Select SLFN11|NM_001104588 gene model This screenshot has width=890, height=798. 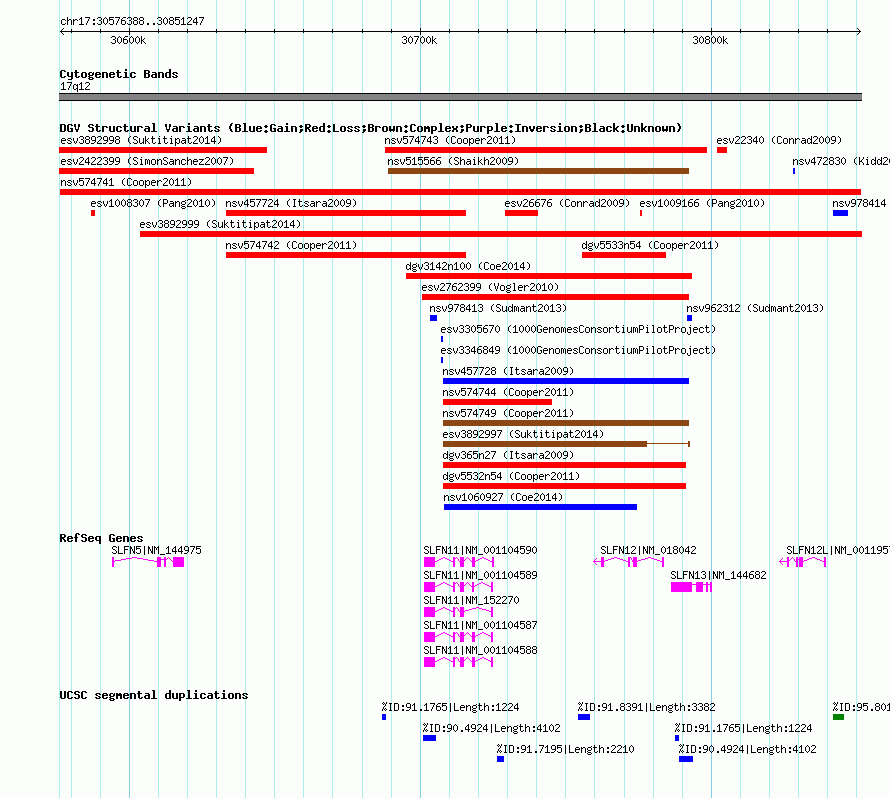459,662
